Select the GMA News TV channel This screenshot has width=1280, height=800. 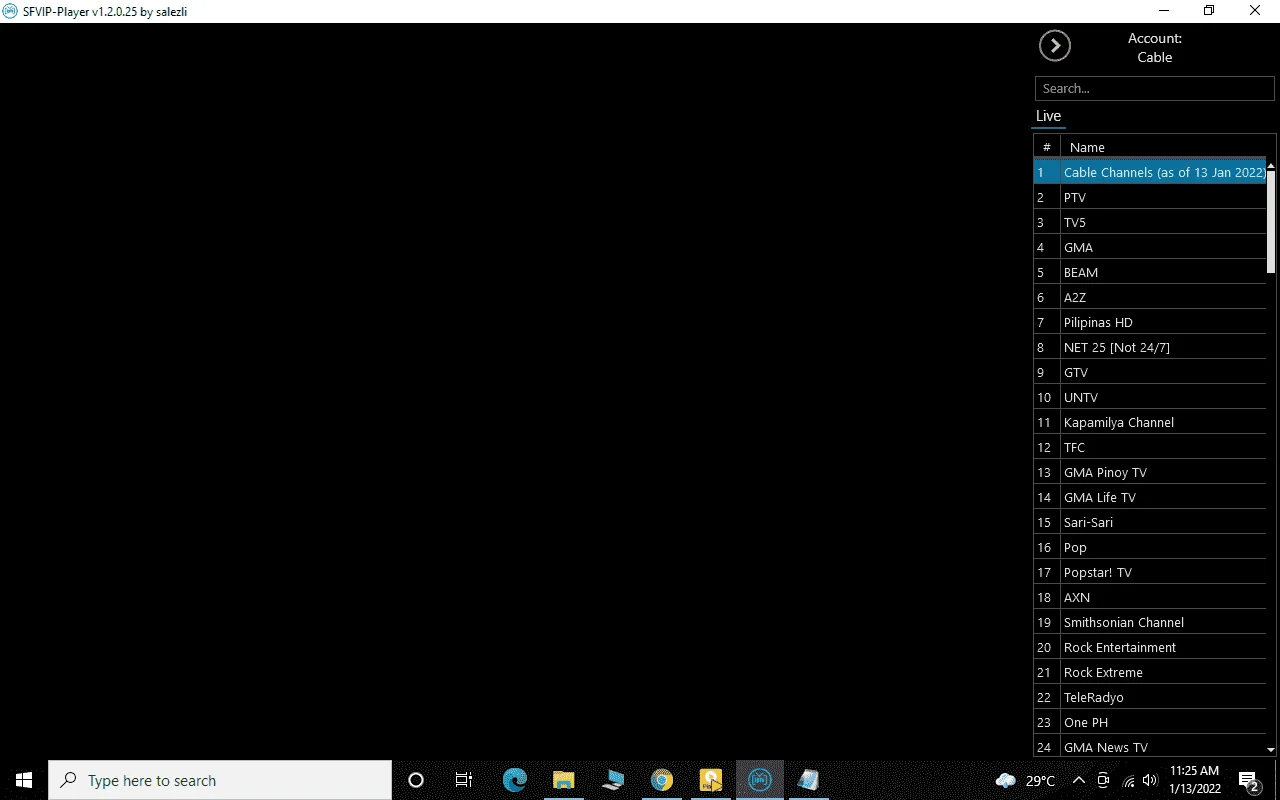1150,747
